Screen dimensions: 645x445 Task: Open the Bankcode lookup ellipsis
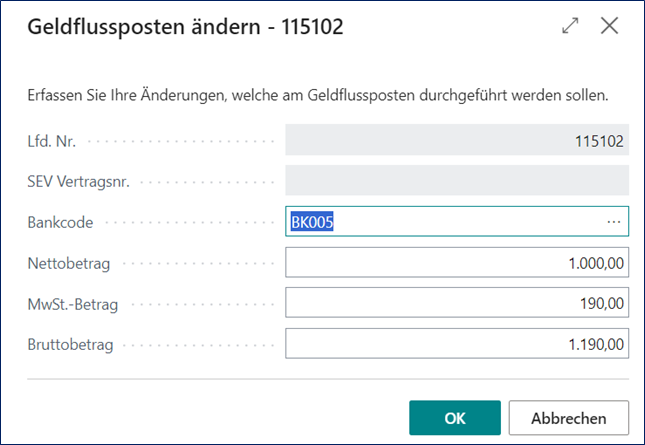pyautogui.click(x=614, y=222)
